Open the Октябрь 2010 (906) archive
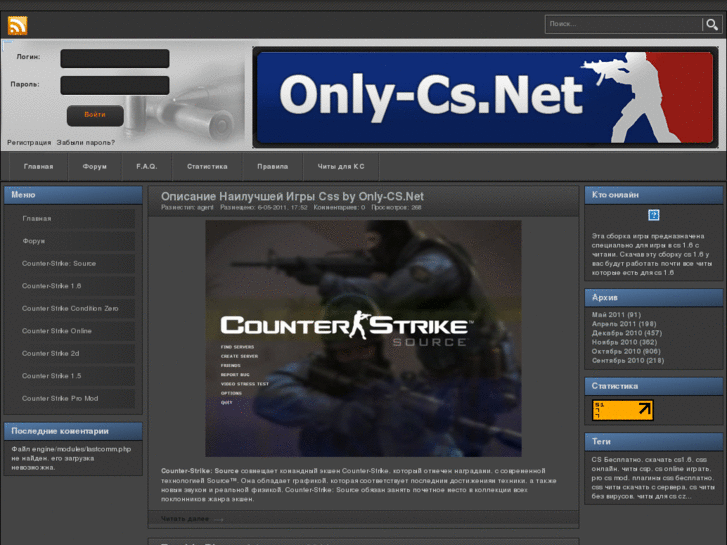Viewport: 727px width, 545px height. [626, 352]
